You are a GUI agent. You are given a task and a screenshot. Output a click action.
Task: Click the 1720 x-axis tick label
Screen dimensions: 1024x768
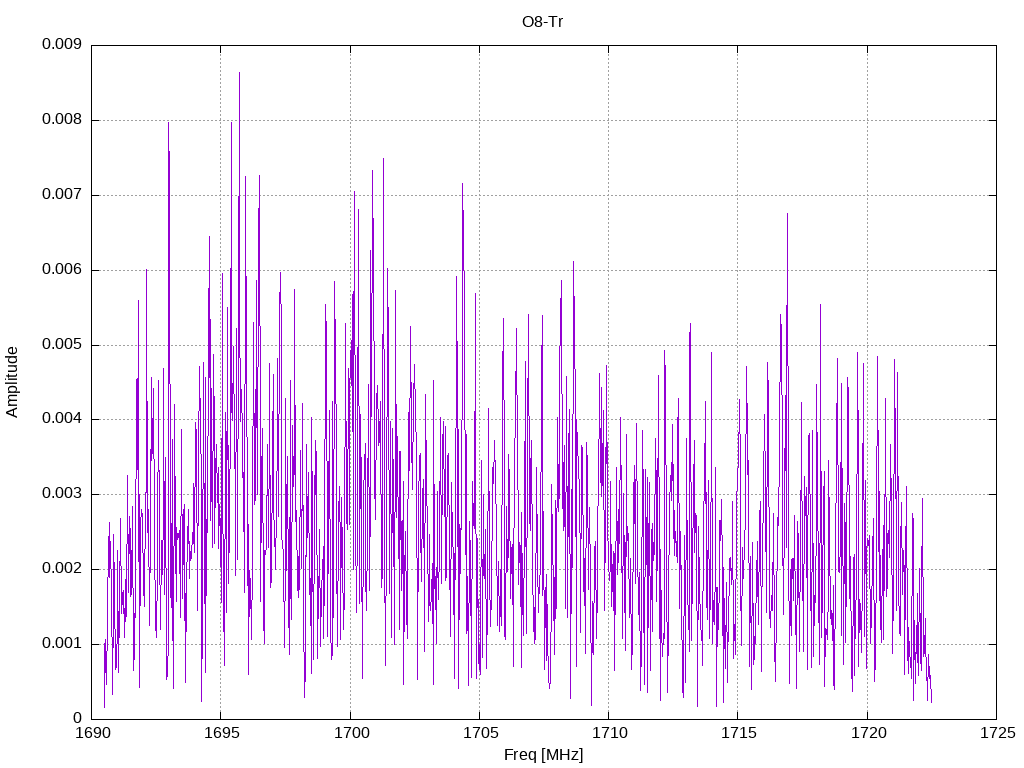coord(867,733)
